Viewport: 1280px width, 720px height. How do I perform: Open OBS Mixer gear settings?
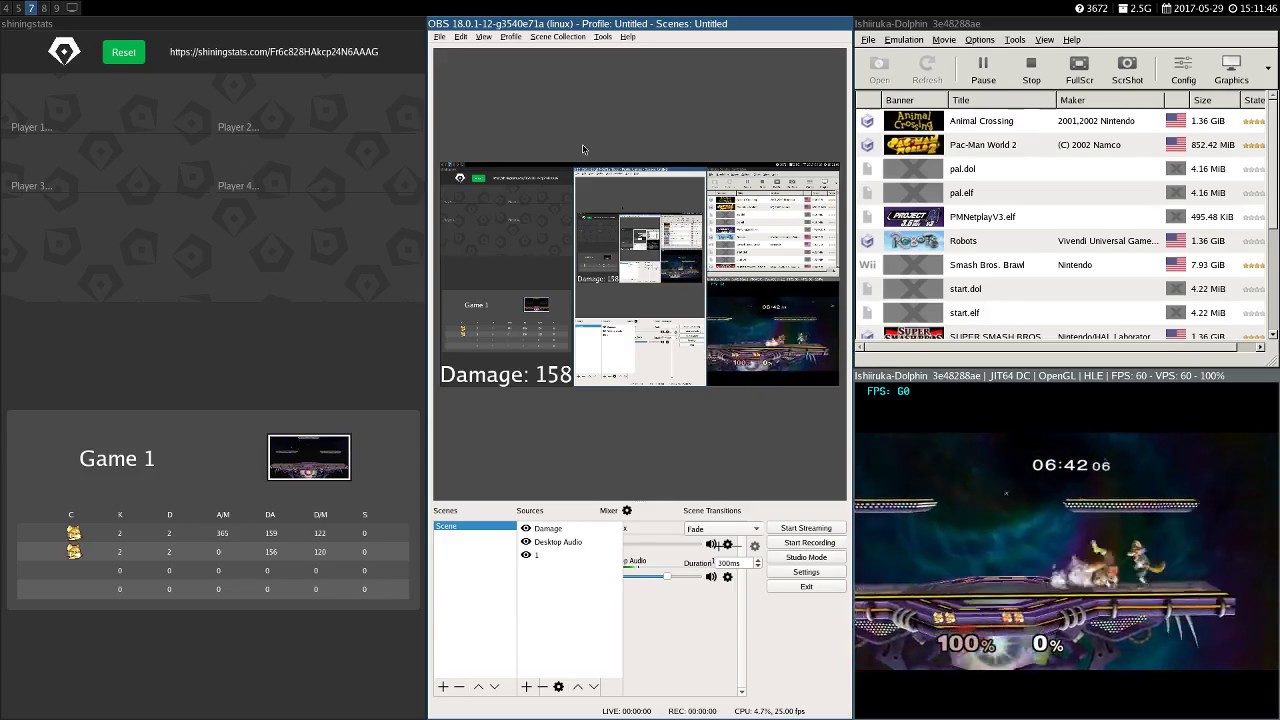[x=627, y=511]
